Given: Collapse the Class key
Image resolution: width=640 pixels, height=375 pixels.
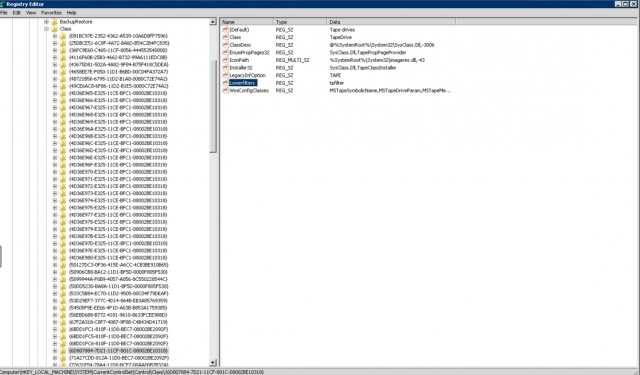Looking at the screenshot, I should coord(46,29).
